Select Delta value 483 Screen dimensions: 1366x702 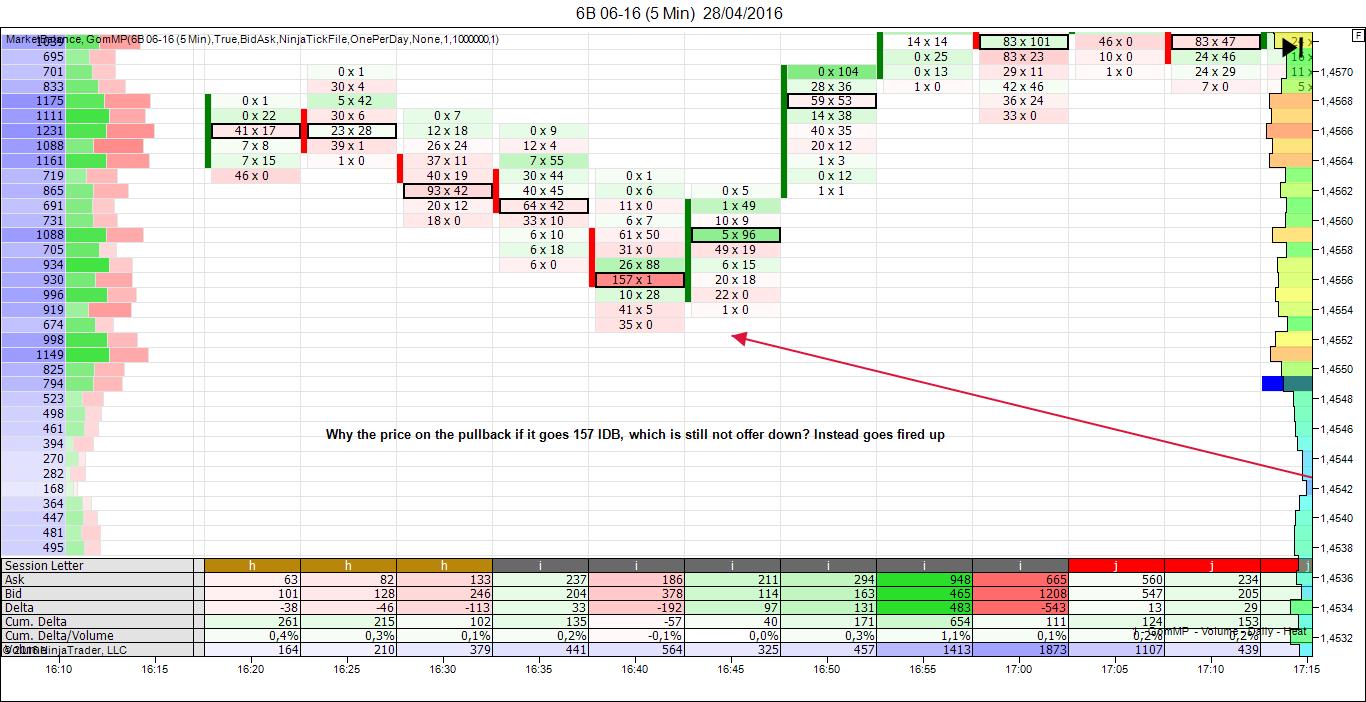[924, 608]
